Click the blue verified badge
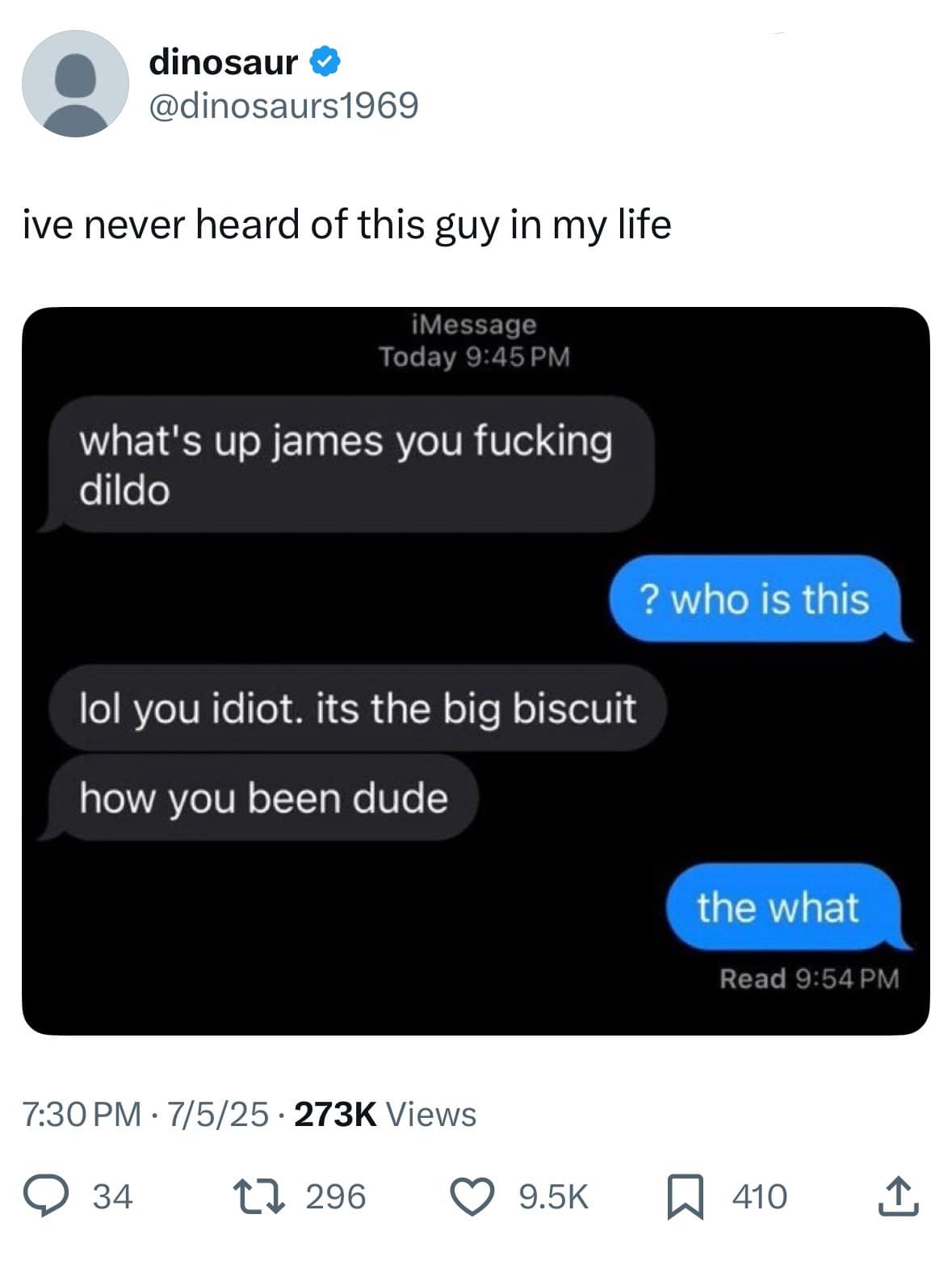952x1269 pixels. click(325, 62)
